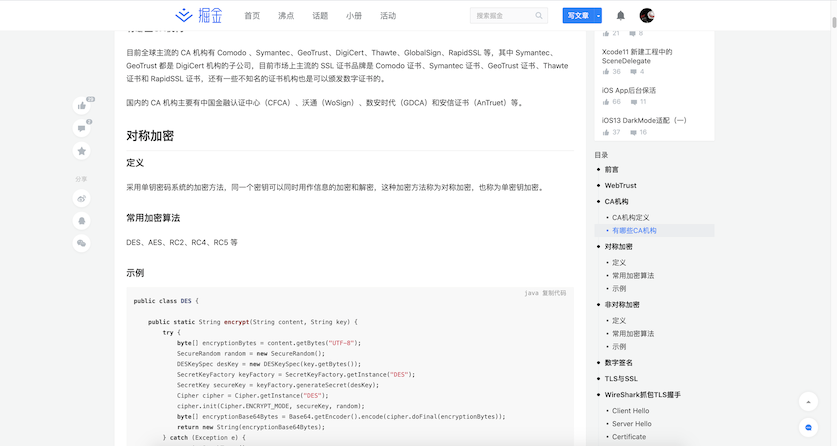Image resolution: width=837 pixels, height=446 pixels.
Task: Click the magnifier icon in search box
Action: [x=540, y=16]
